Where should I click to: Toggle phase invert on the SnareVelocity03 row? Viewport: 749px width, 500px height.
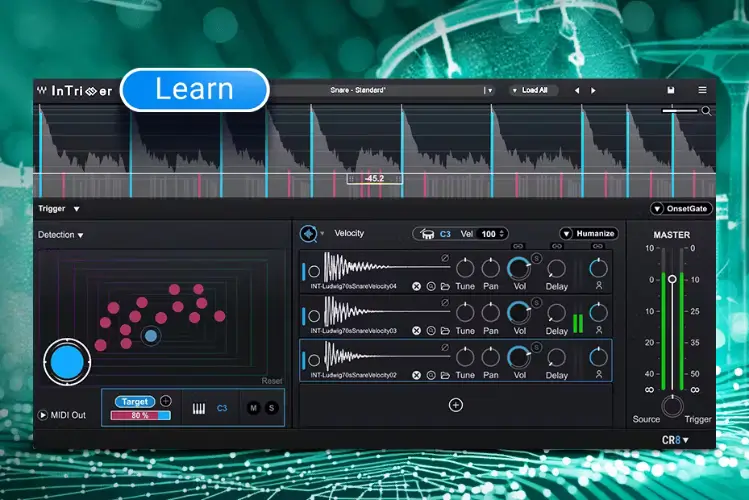click(x=445, y=302)
